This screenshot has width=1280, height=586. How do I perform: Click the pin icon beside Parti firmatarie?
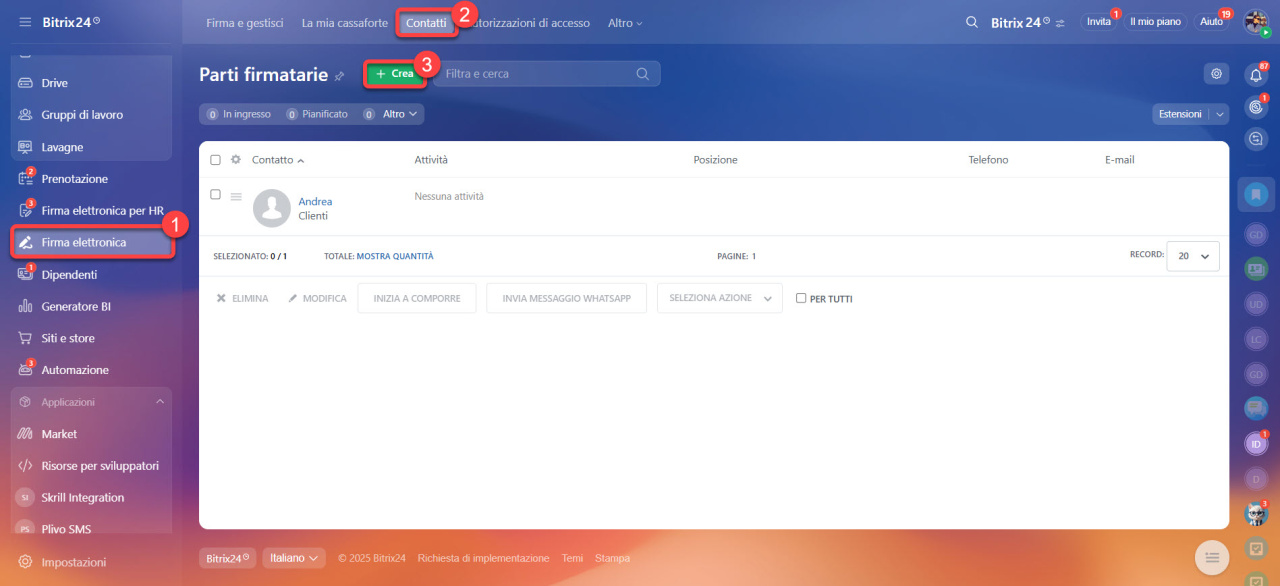(339, 76)
